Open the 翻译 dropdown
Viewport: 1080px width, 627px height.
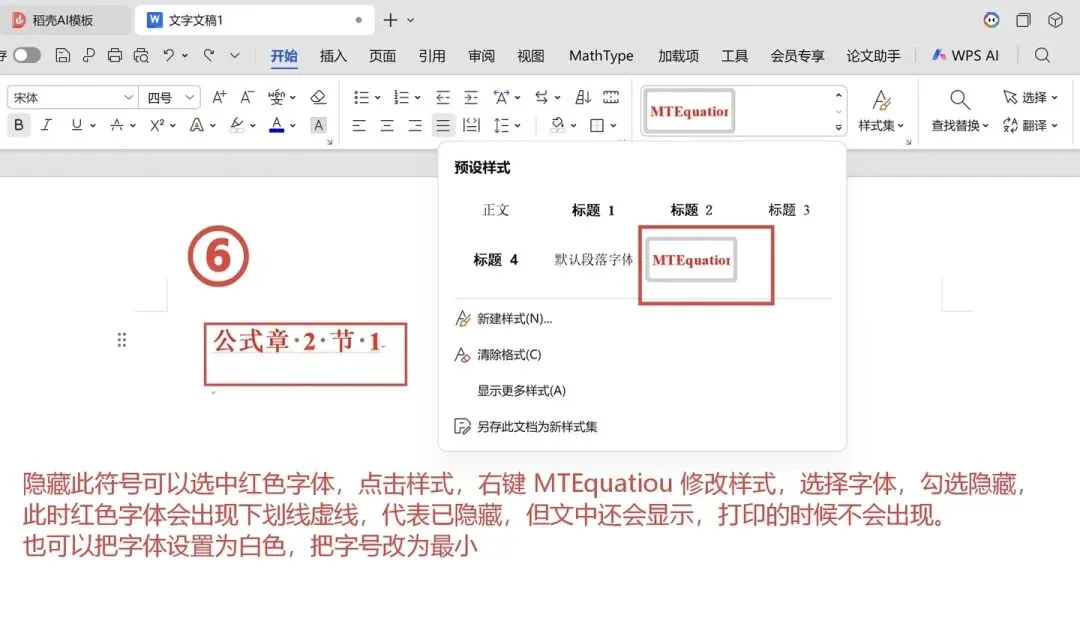pos(1030,125)
